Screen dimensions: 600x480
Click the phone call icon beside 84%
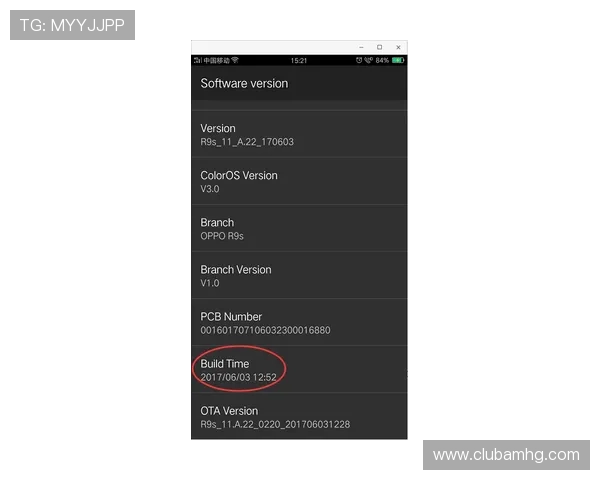368,60
